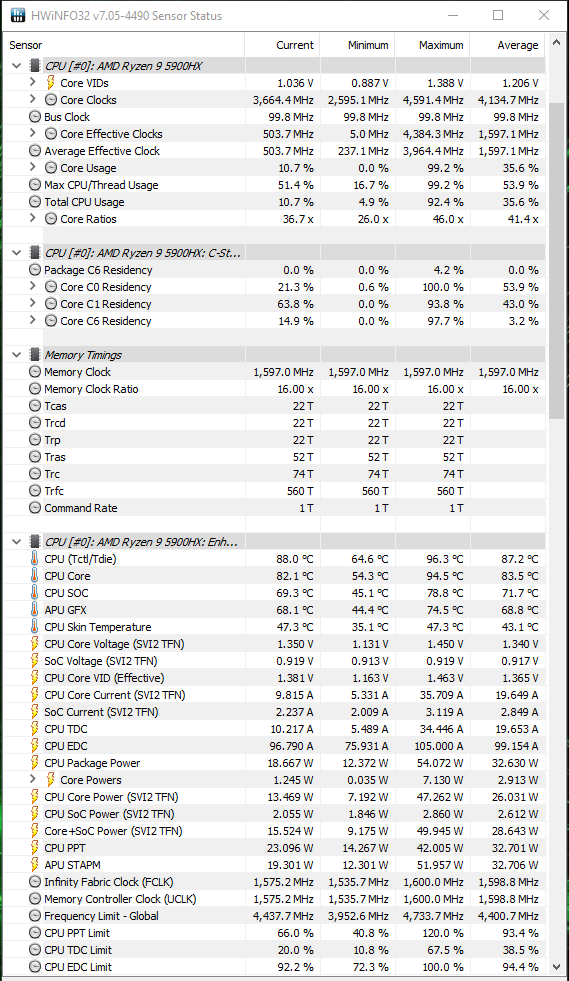
Task: Click the thermometer icon for CPU (Tctl/Tdie)
Action: coord(34,559)
